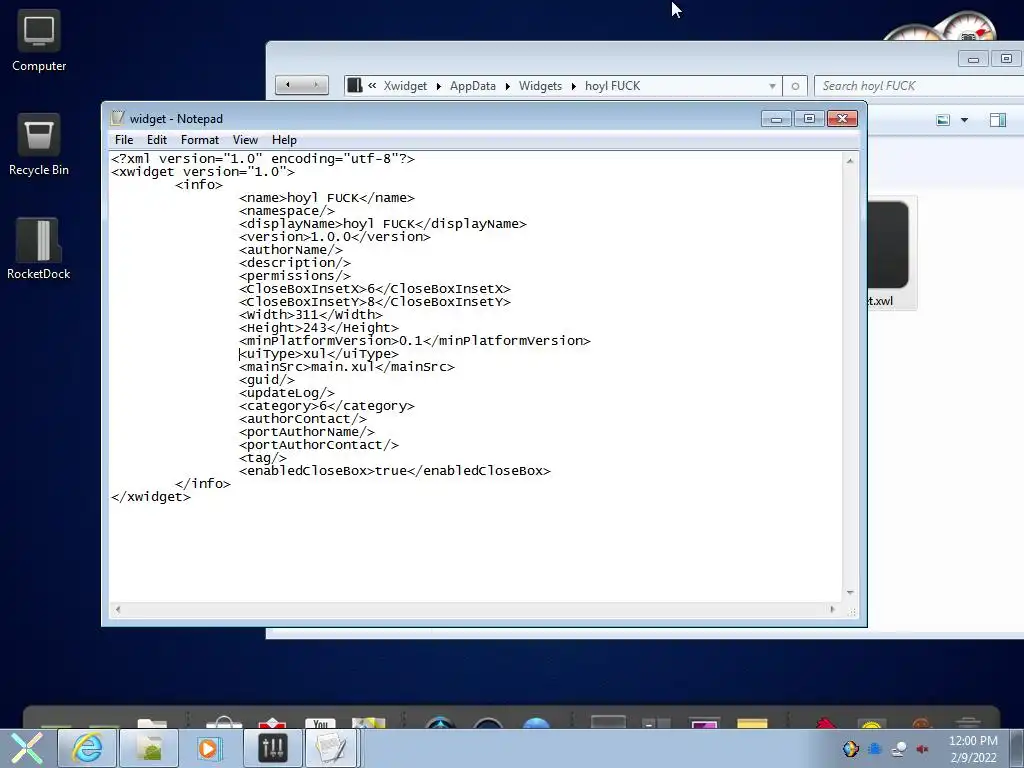Expand arrow after AppData breadcrumb
Image resolution: width=1024 pixels, height=768 pixels.
507,86
